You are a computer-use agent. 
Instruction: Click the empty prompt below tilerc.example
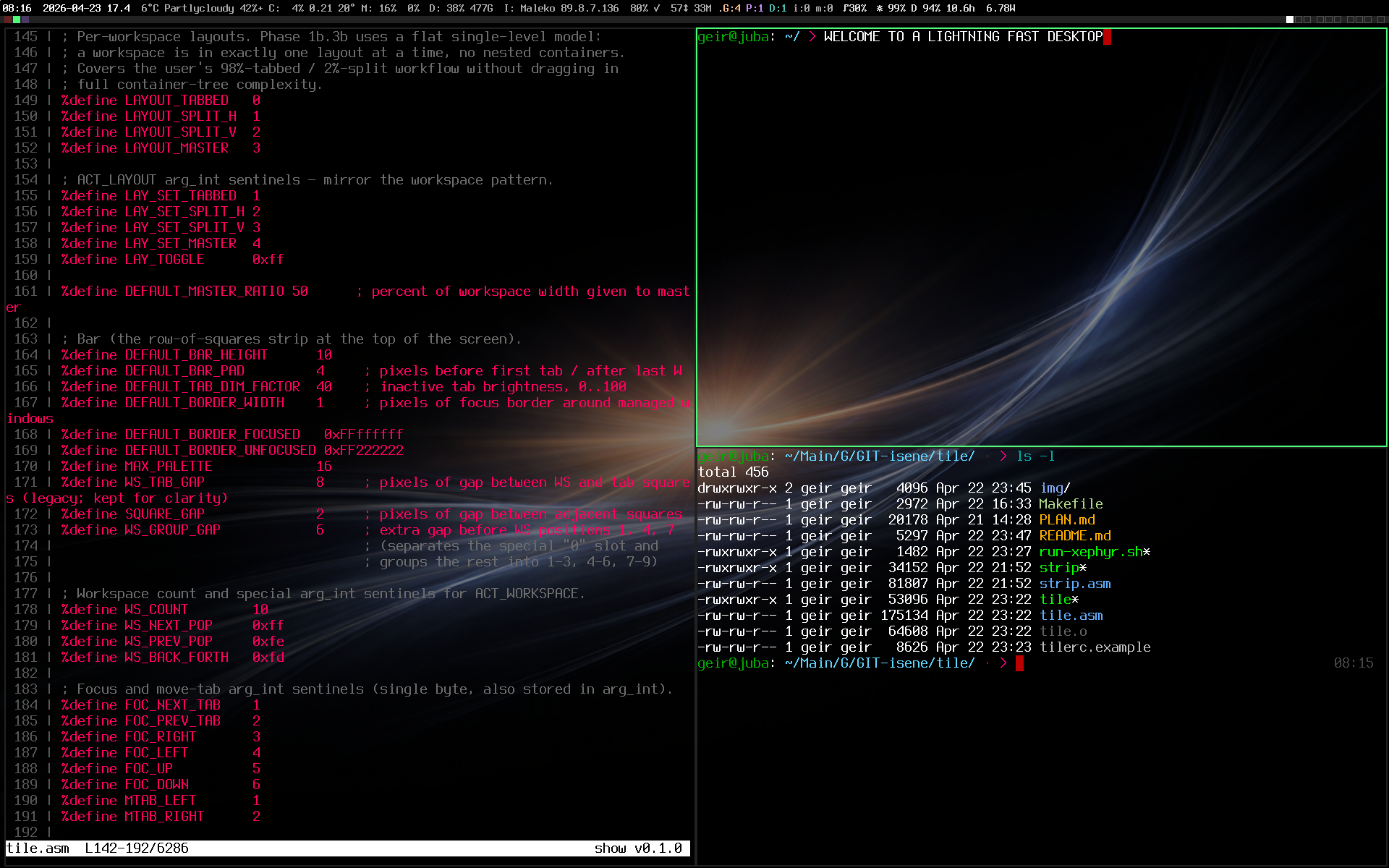click(1019, 663)
